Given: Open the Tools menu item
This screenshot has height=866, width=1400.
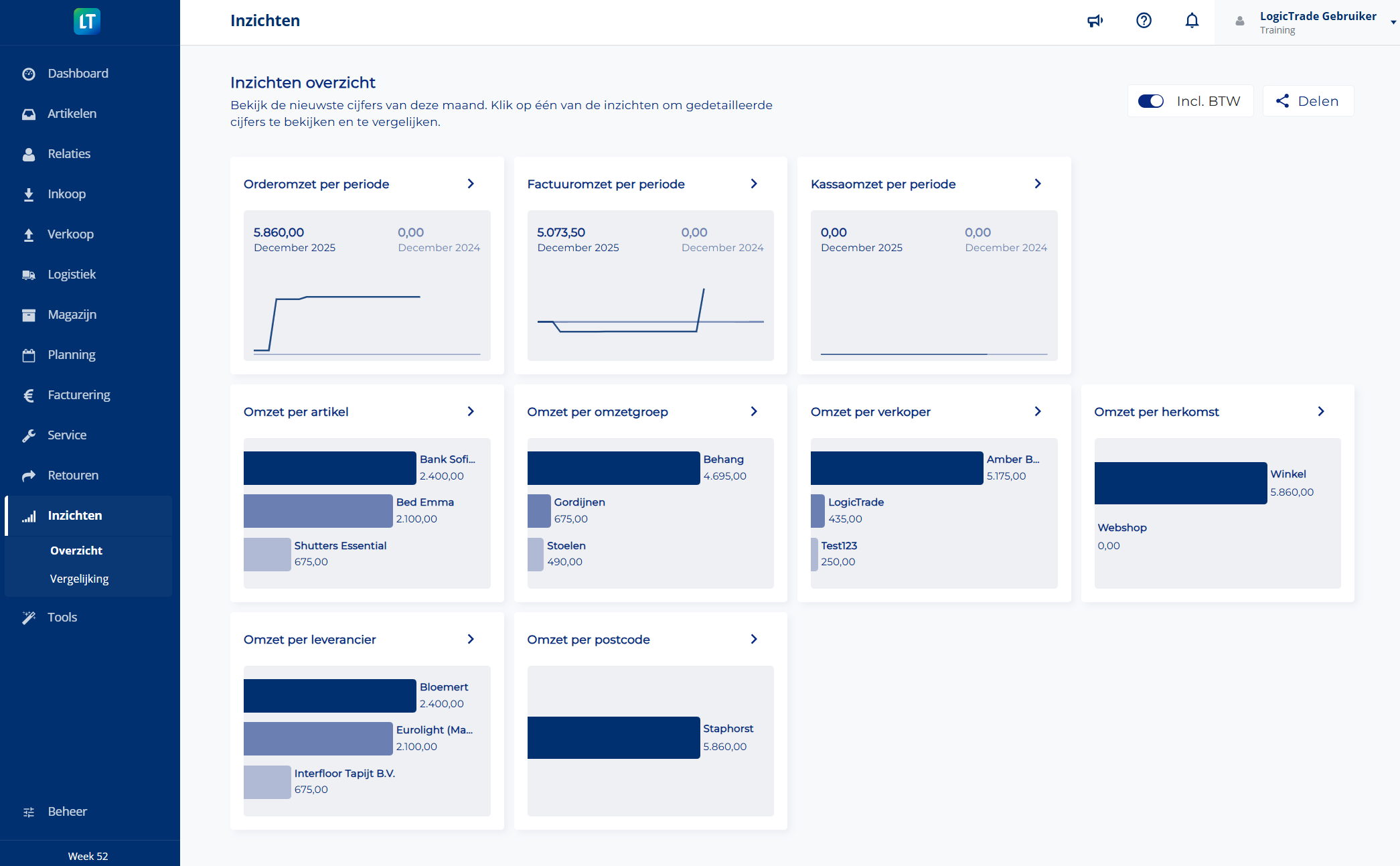Looking at the screenshot, I should [60, 617].
